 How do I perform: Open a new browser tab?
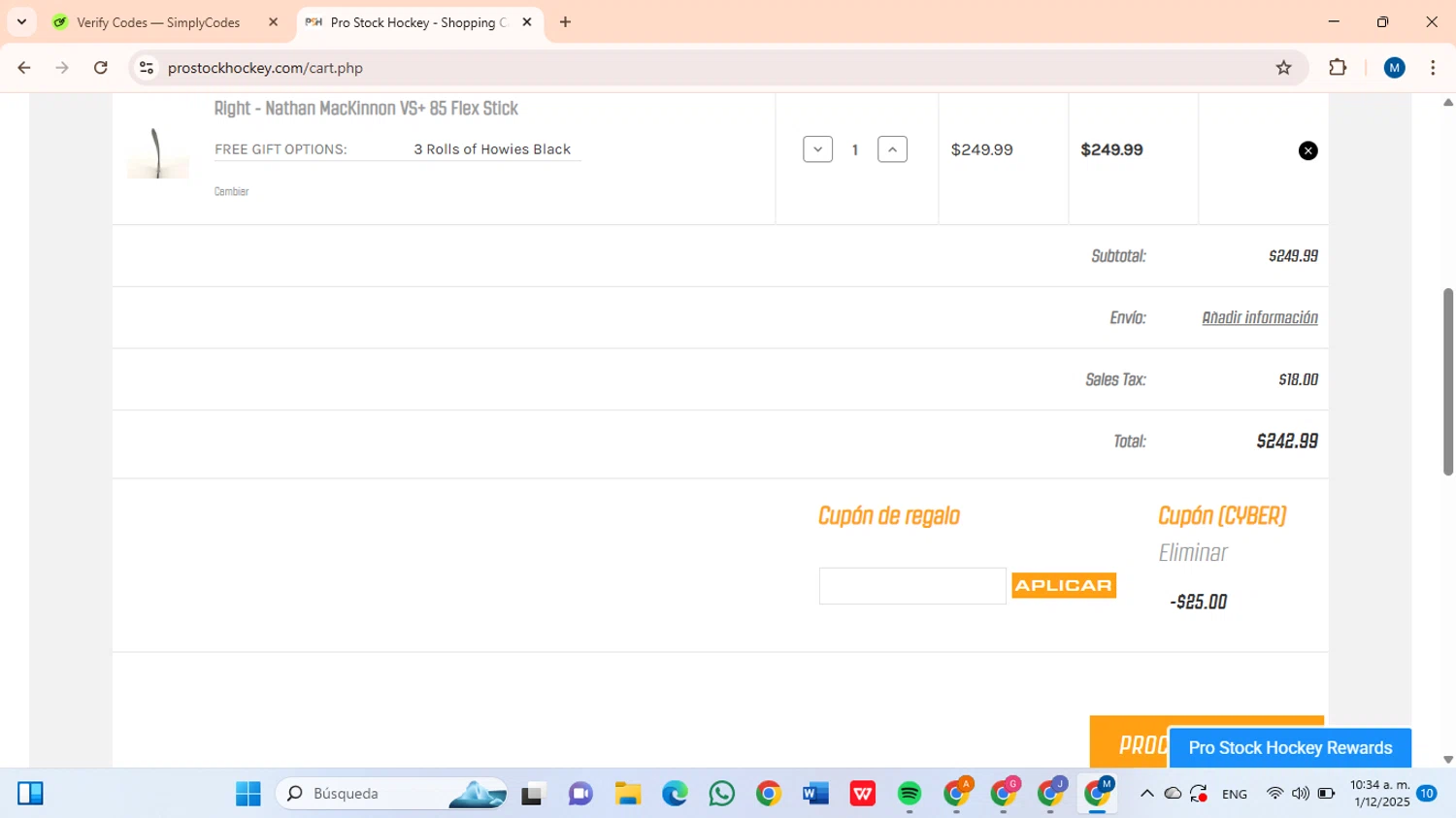point(565,22)
